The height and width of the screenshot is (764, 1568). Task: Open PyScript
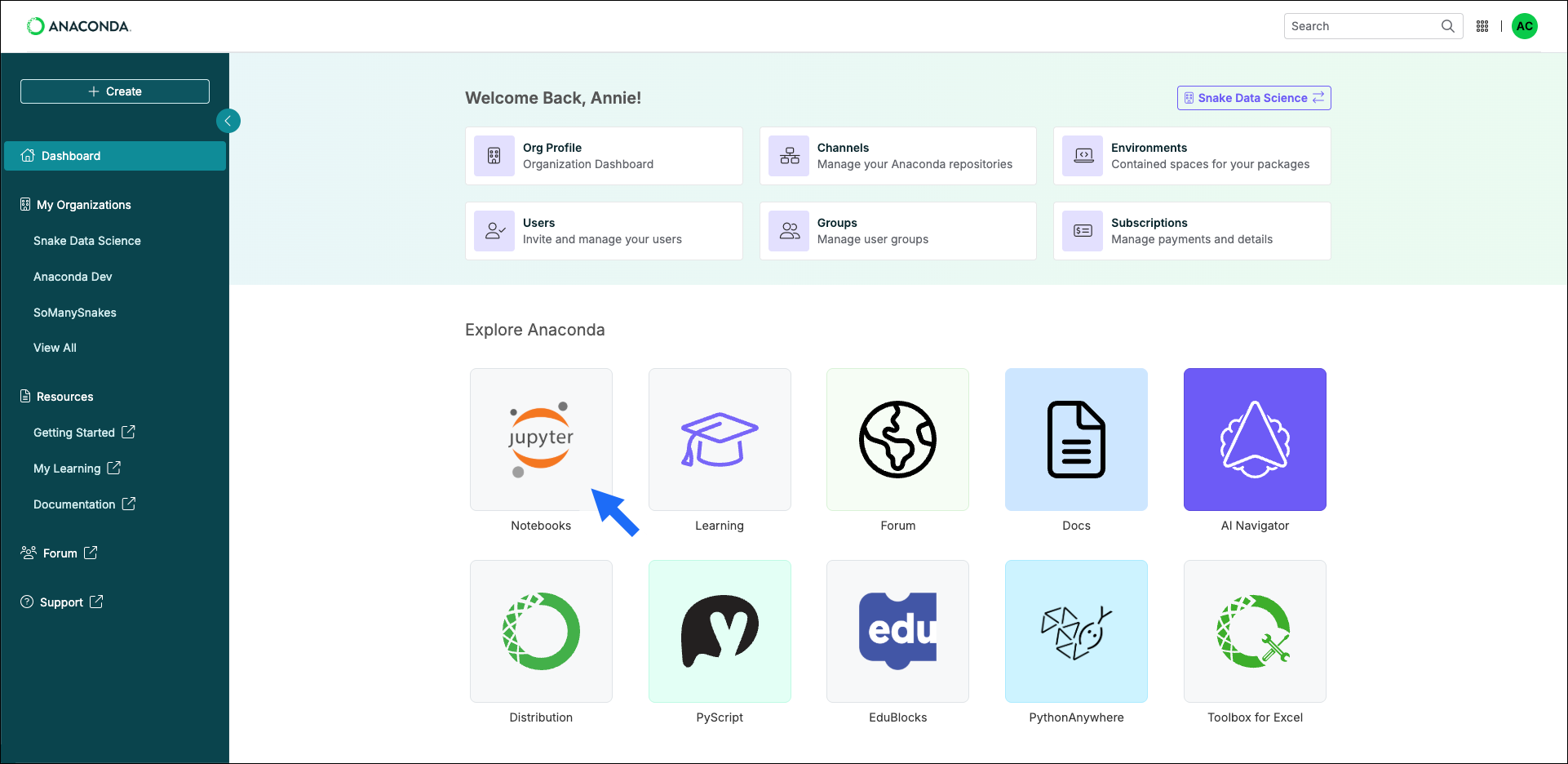719,631
